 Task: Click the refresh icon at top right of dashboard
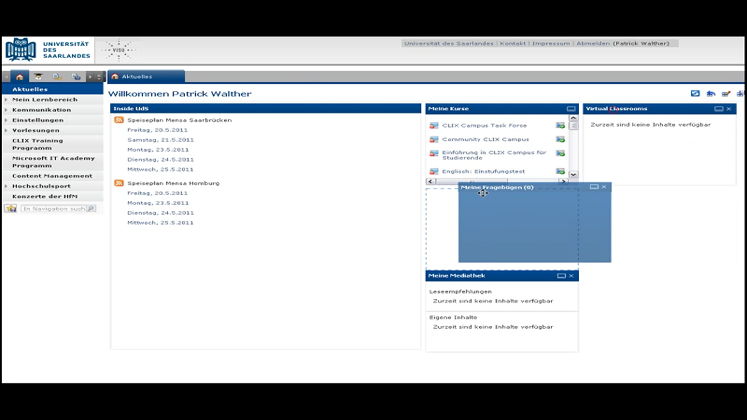695,94
